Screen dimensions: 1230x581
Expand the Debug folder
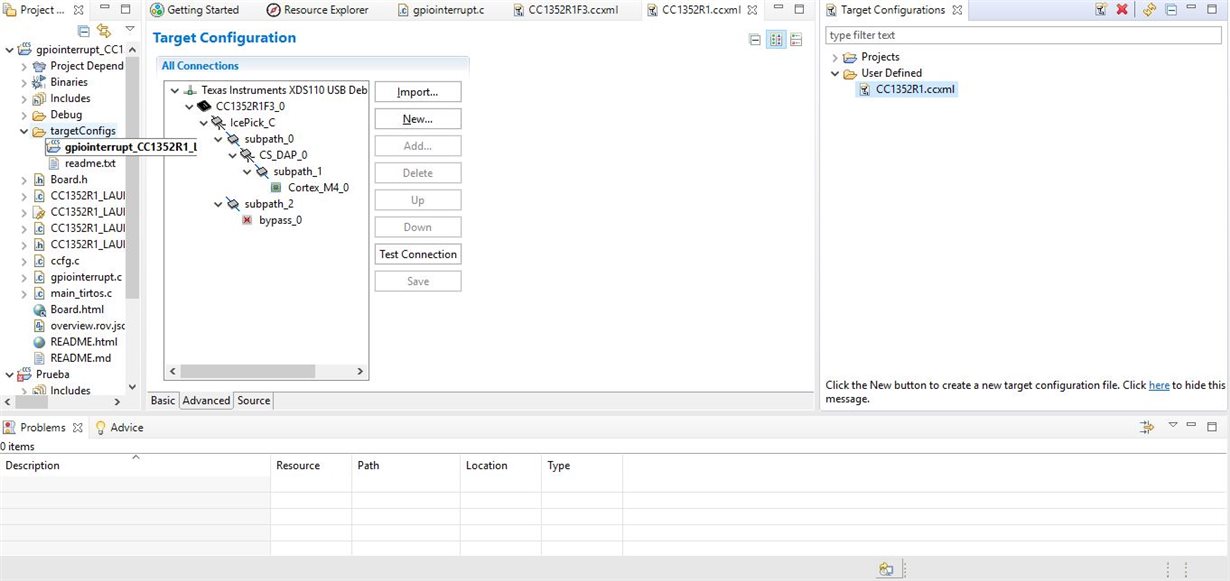(25, 115)
